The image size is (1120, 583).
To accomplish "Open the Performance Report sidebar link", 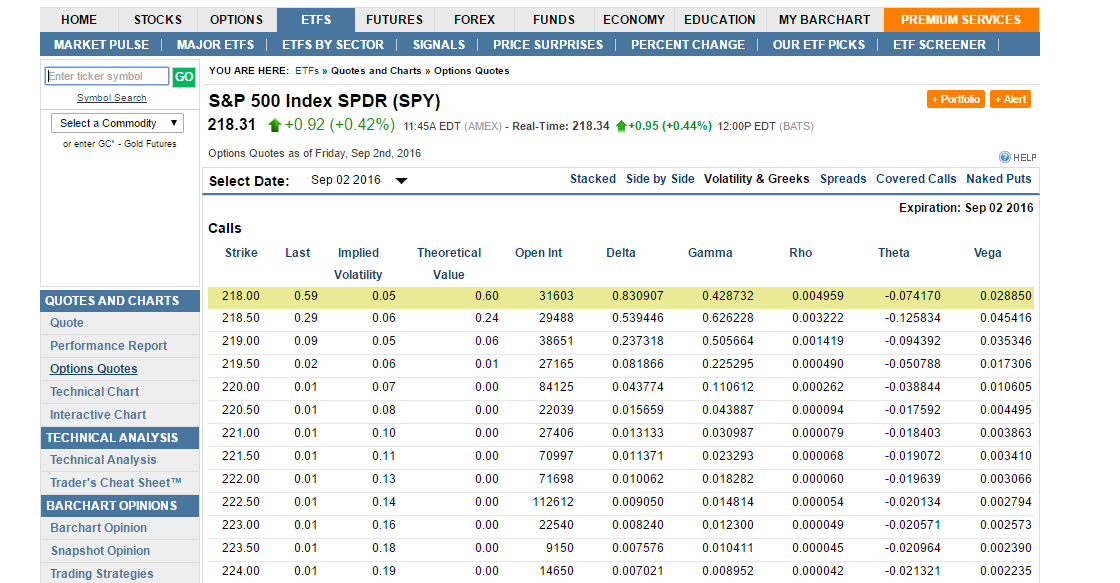I will (109, 346).
